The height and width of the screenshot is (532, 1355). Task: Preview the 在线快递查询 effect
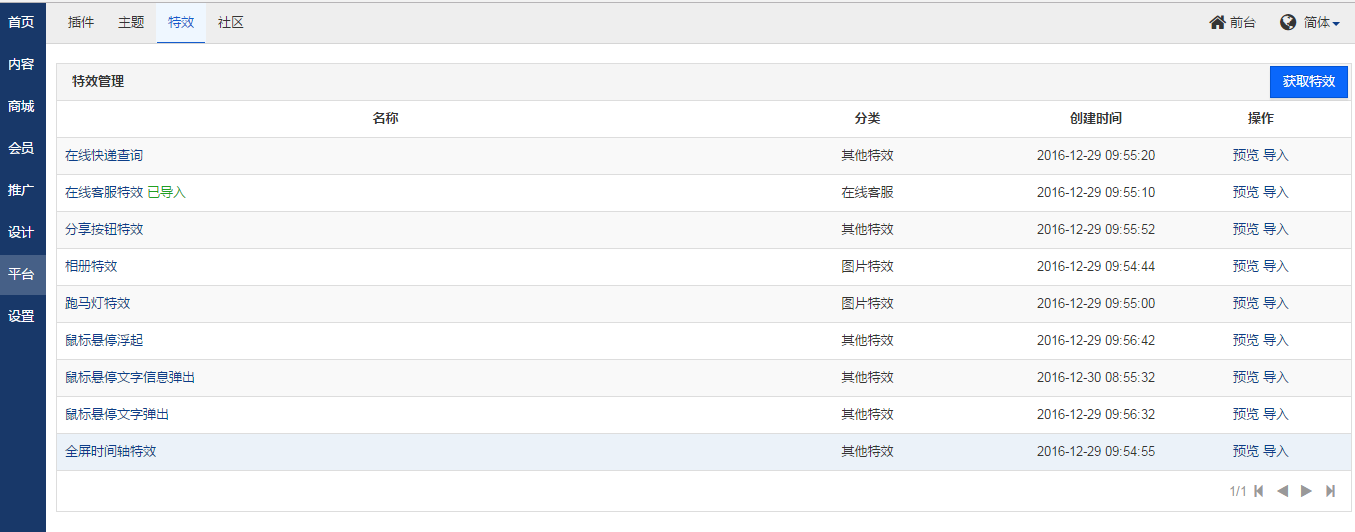pos(1245,155)
